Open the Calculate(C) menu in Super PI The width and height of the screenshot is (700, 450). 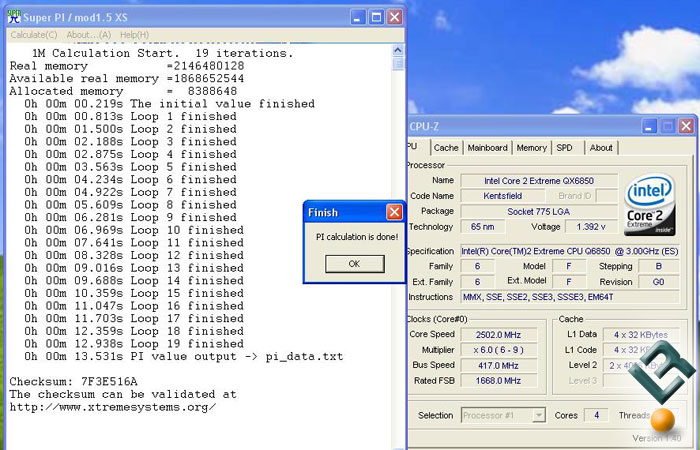click(34, 35)
